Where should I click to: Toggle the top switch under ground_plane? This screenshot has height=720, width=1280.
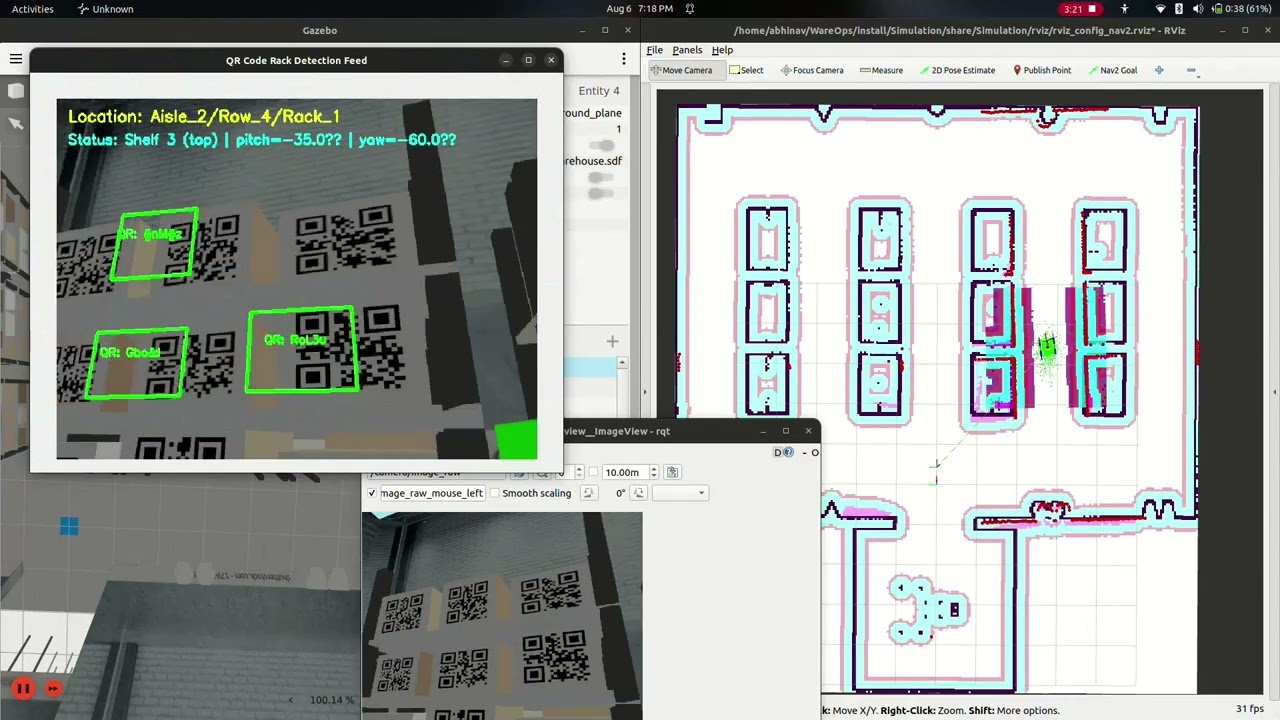click(601, 146)
